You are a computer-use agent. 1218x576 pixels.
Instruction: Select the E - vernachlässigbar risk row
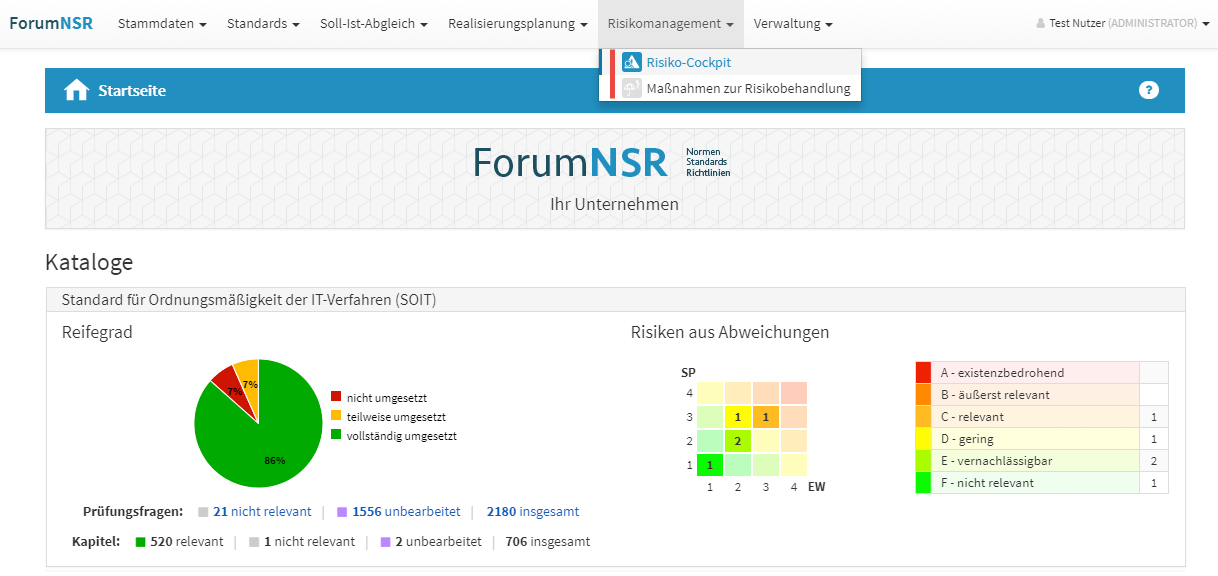(1042, 460)
